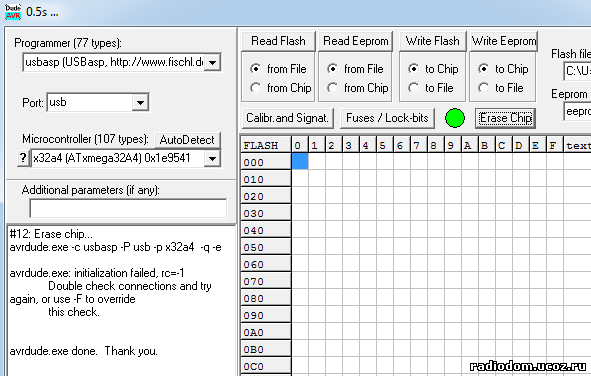Click flash address row 070
This screenshot has height=376, width=591.
tap(266, 281)
